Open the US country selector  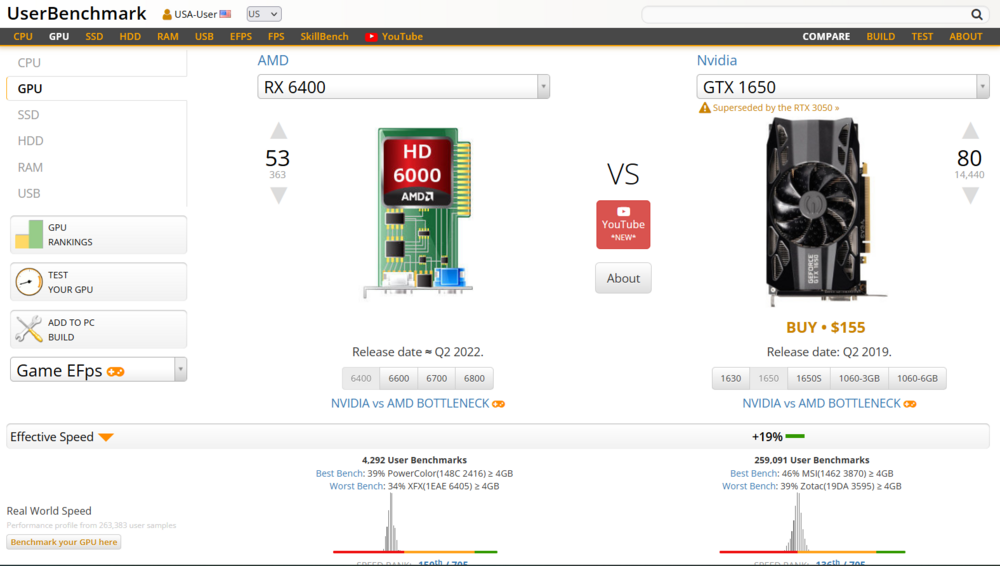click(264, 14)
